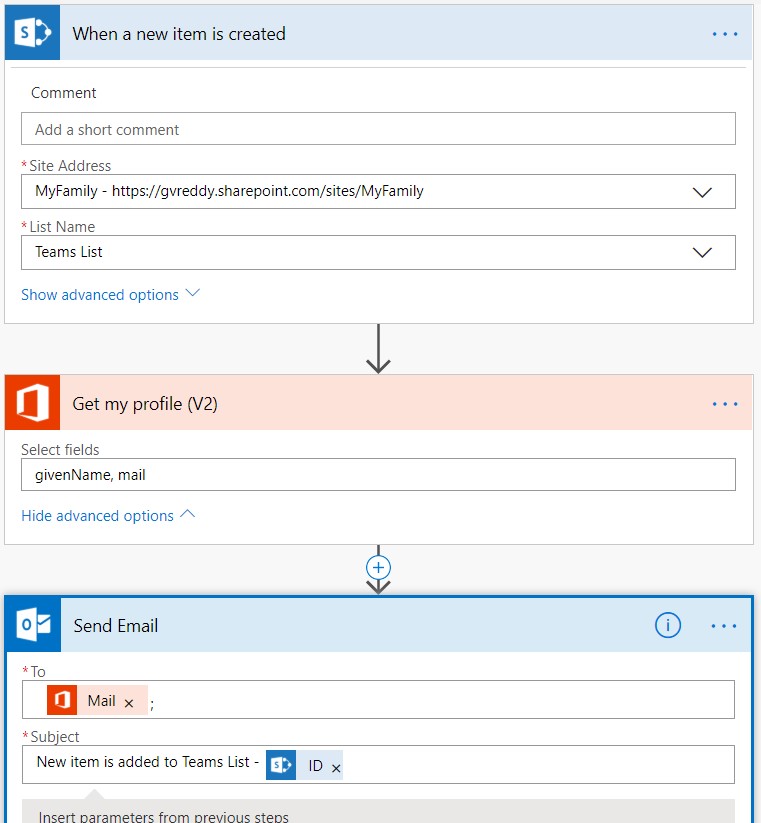Open the Send Email ellipsis menu
Screen dimensions: 761x823
click(723, 625)
